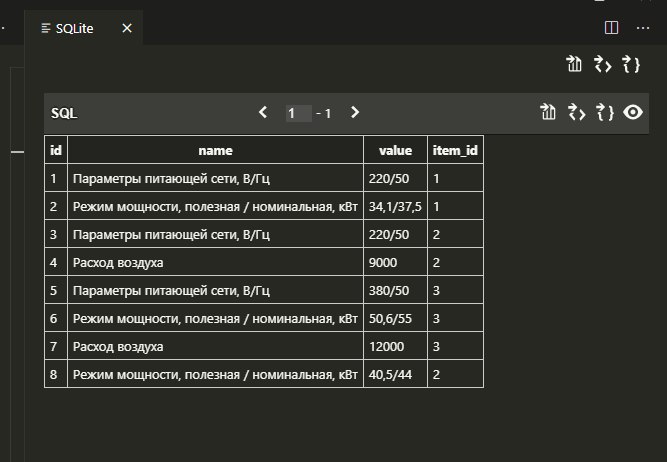
Task: Export SQL result table as CSV
Action: [547, 113]
